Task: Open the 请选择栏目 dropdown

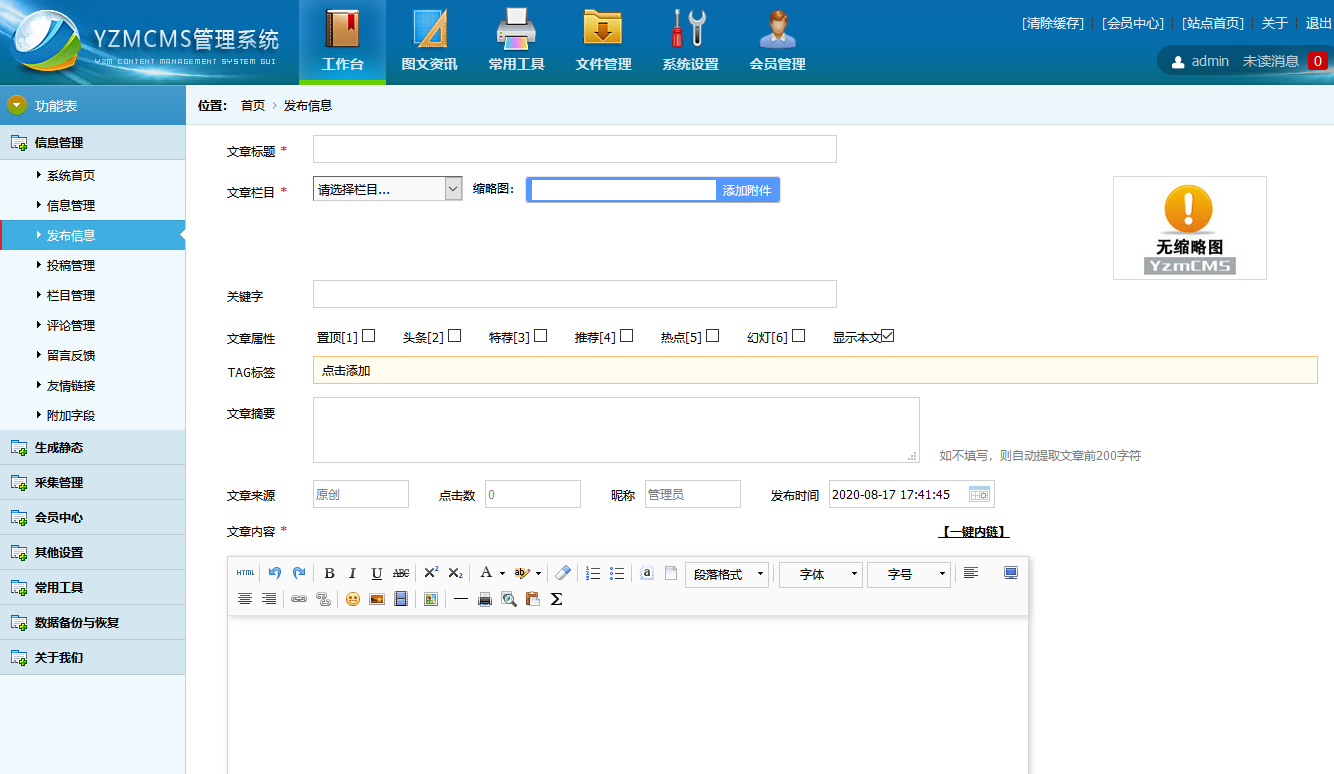Action: click(388, 189)
